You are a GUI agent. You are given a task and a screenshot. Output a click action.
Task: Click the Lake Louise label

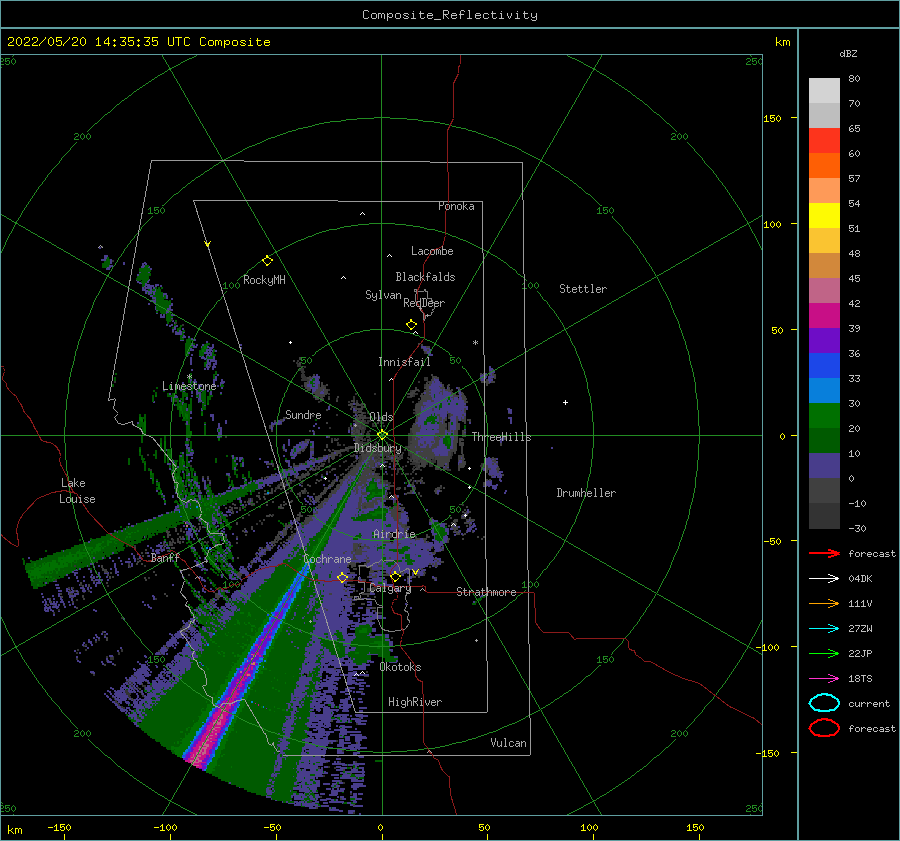tap(77, 491)
